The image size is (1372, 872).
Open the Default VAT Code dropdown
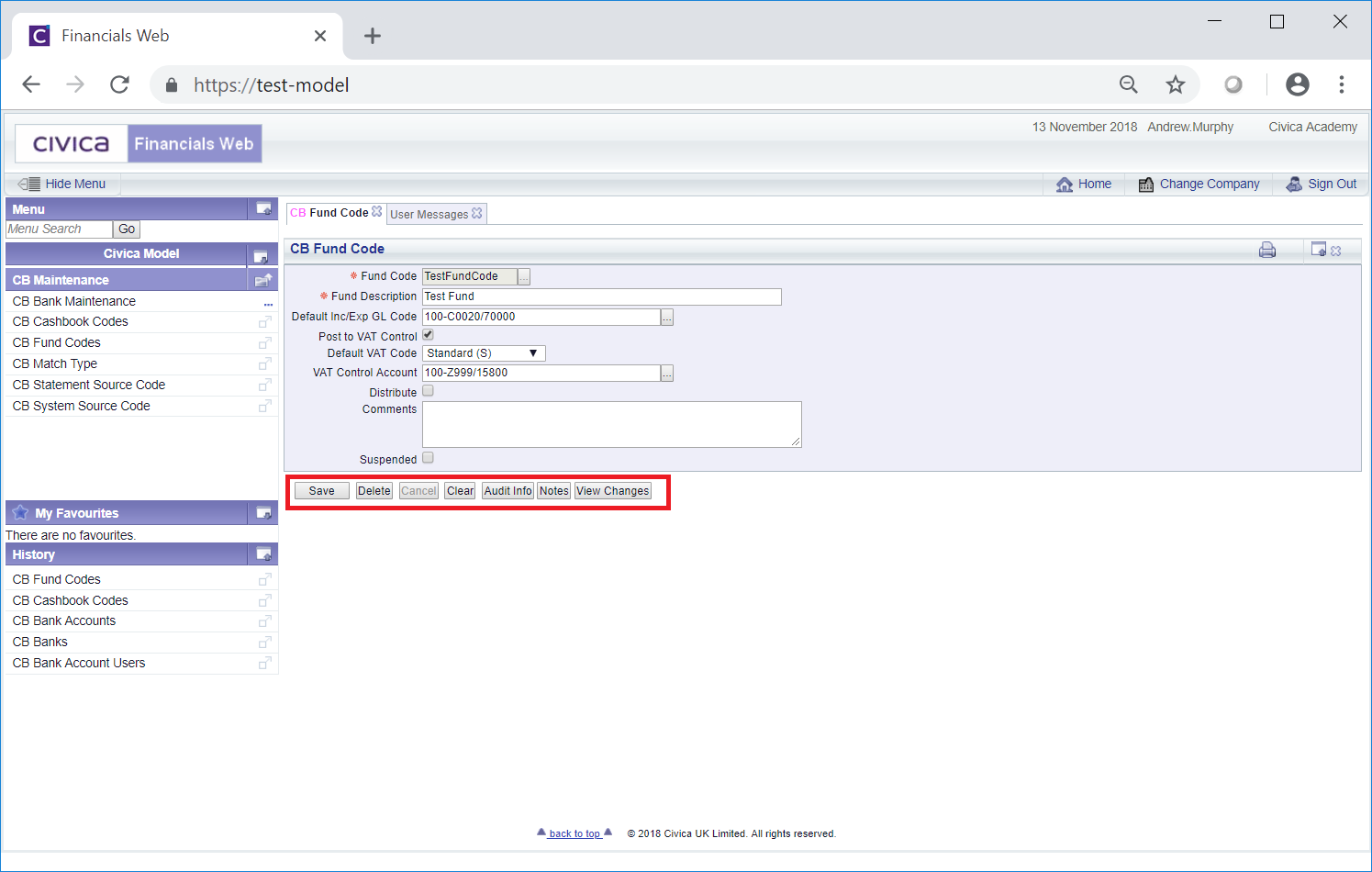click(484, 353)
